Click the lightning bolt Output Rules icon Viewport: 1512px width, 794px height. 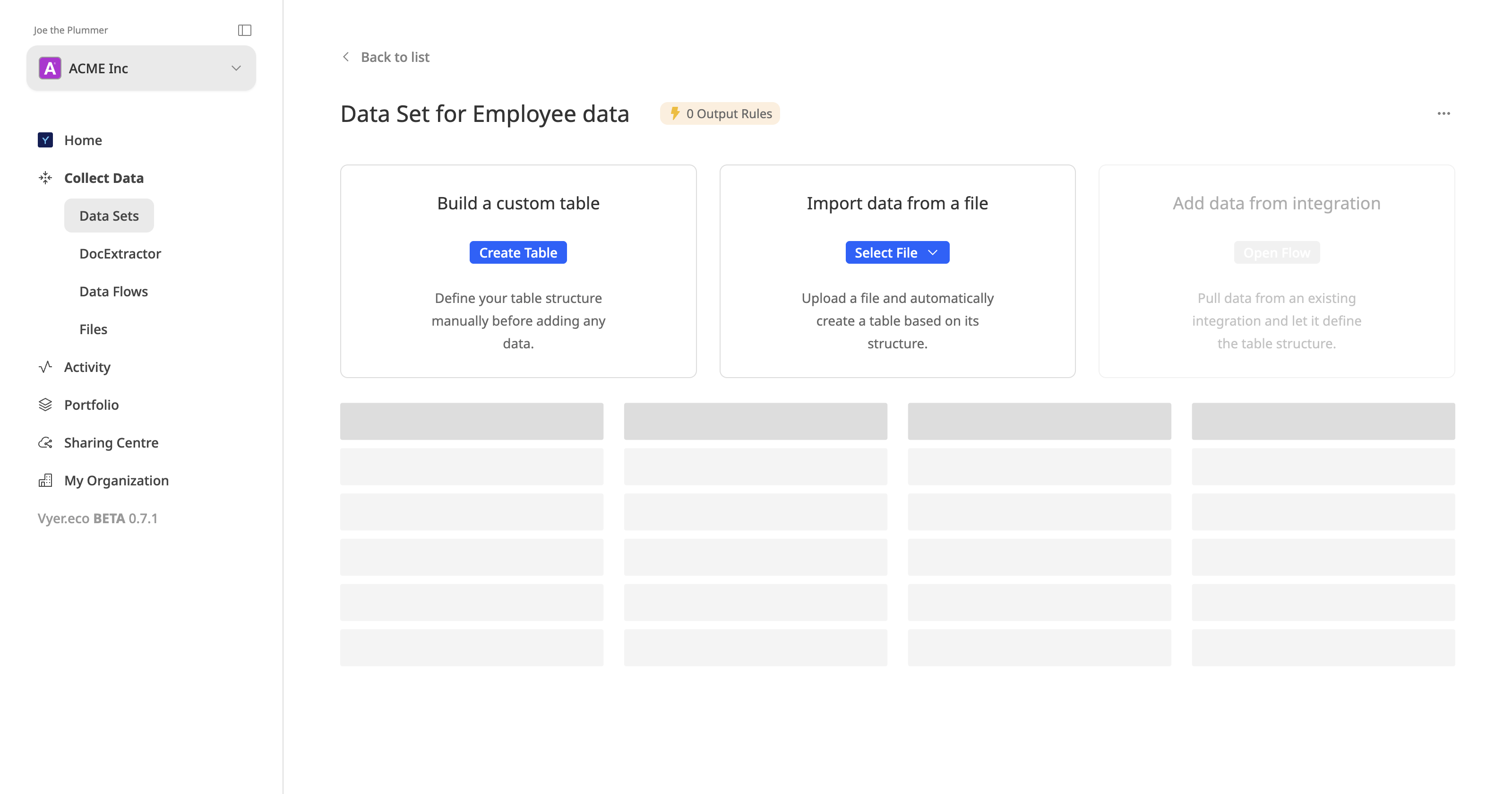[x=675, y=113]
